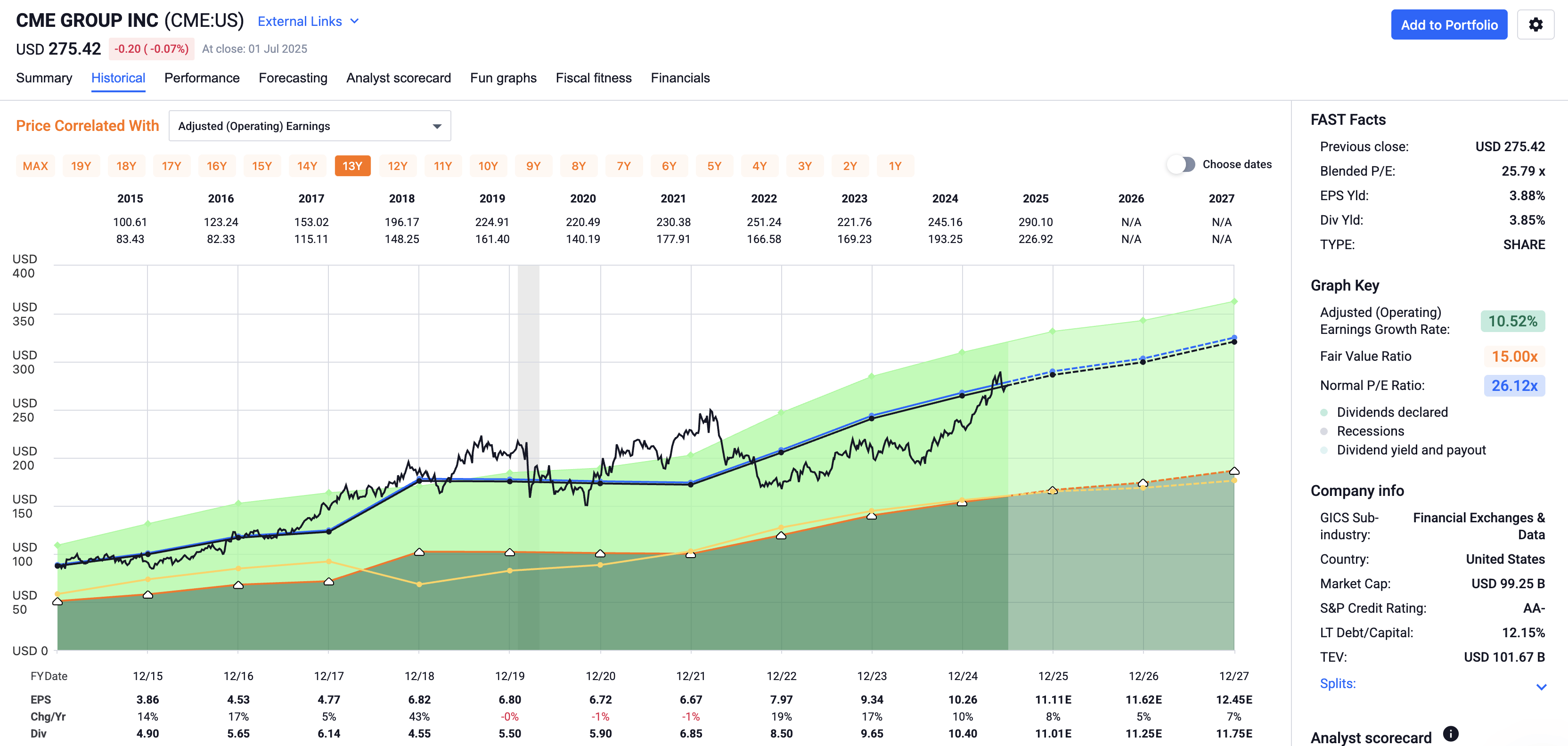Viewport: 1568px width, 746px height.
Task: Open the External Links dropdown
Action: [x=300, y=21]
